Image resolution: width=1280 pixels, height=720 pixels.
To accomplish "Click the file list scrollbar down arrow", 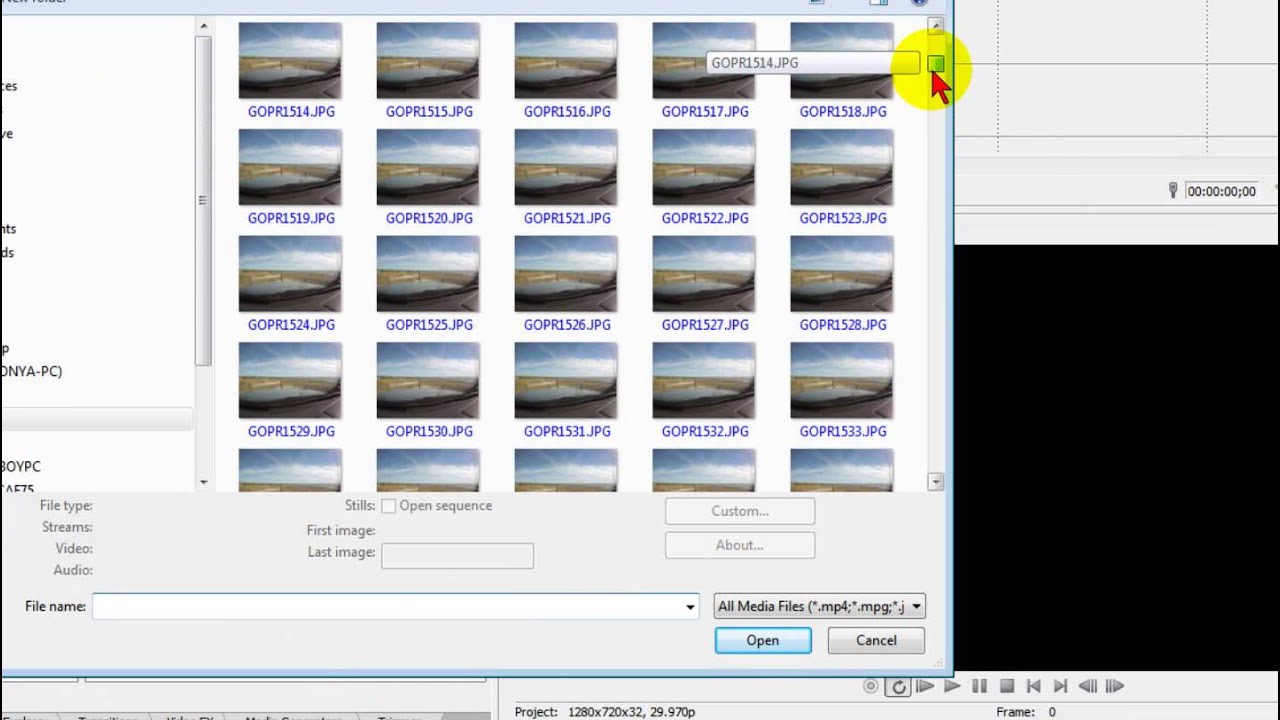I will click(x=936, y=482).
